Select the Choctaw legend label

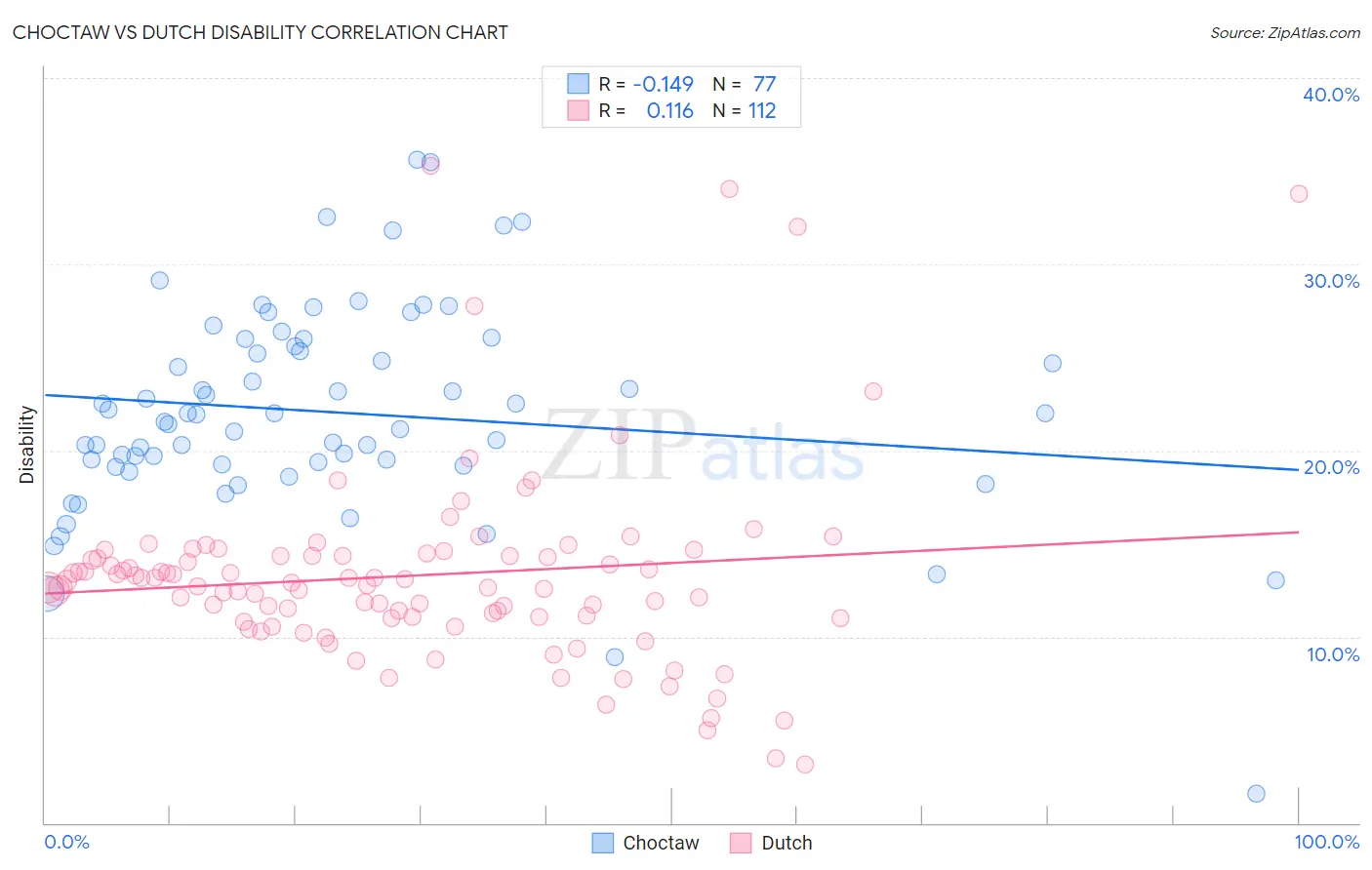[661, 843]
